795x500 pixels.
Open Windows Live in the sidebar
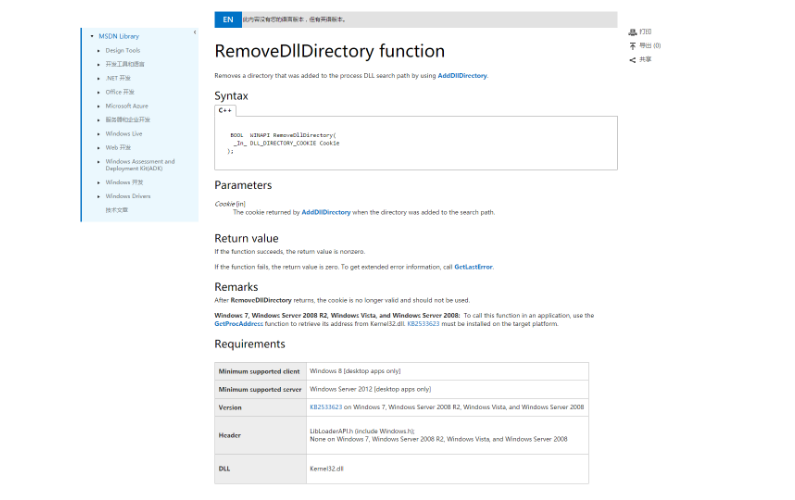point(124,133)
